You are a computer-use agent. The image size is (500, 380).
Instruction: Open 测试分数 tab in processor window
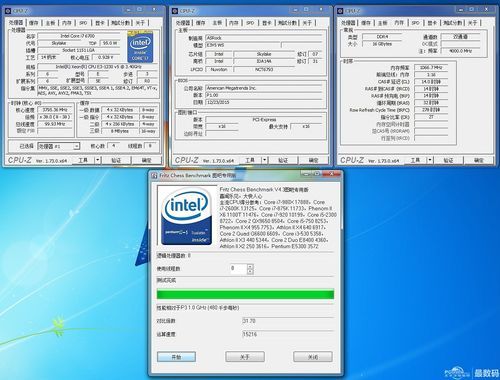click(x=120, y=23)
